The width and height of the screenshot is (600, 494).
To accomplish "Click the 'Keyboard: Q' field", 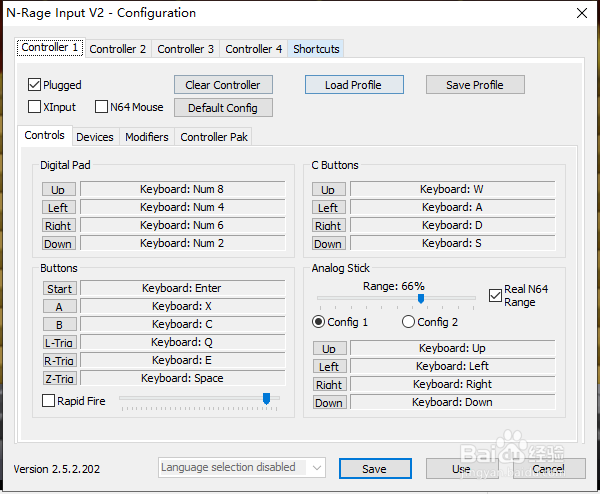I will click(183, 342).
